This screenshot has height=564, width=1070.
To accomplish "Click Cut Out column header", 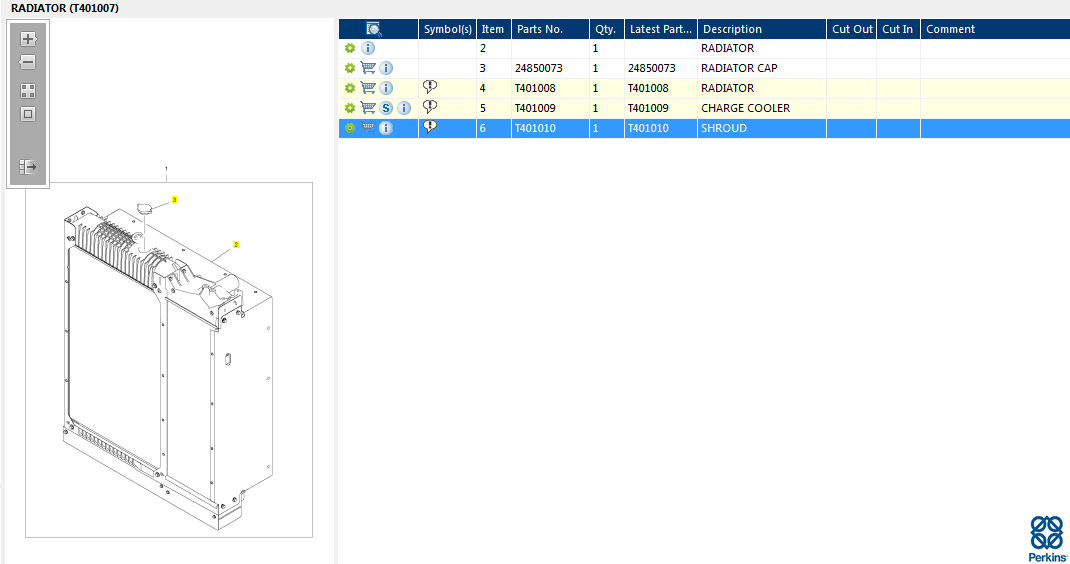I will coord(852,29).
